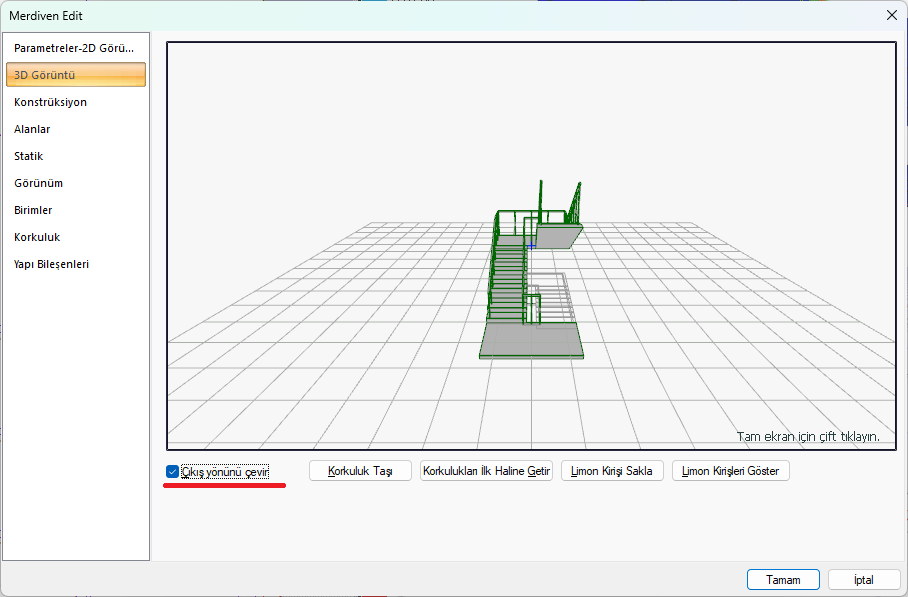This screenshot has width=908, height=597.
Task: Select the 3D Görüntü tab
Action: point(75,75)
